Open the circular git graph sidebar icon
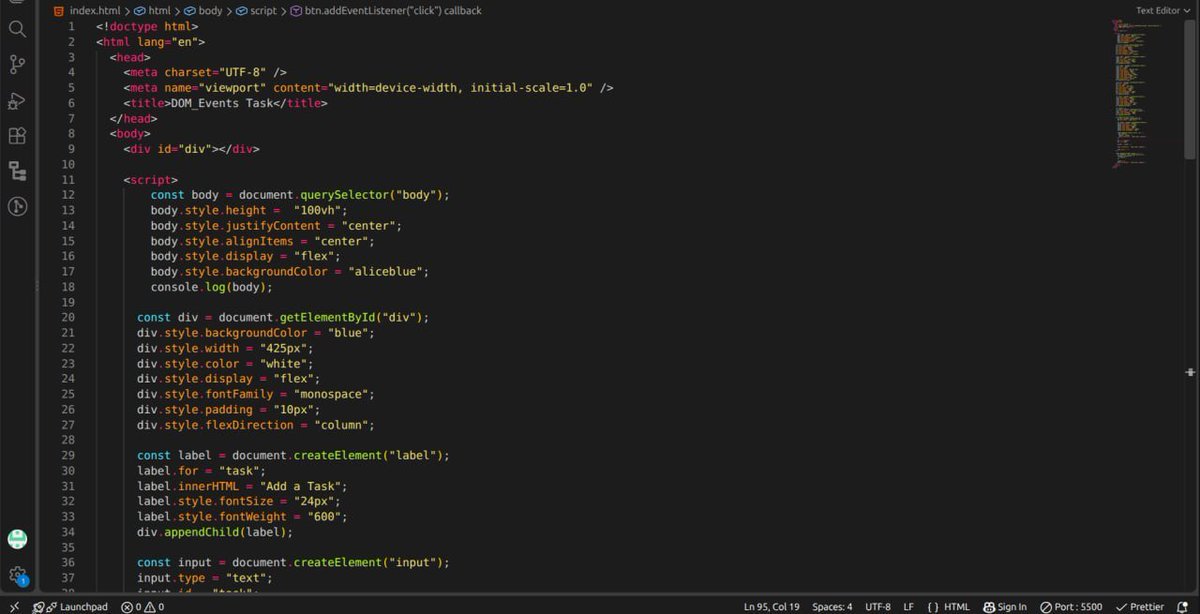1200x614 pixels. pyautogui.click(x=17, y=206)
